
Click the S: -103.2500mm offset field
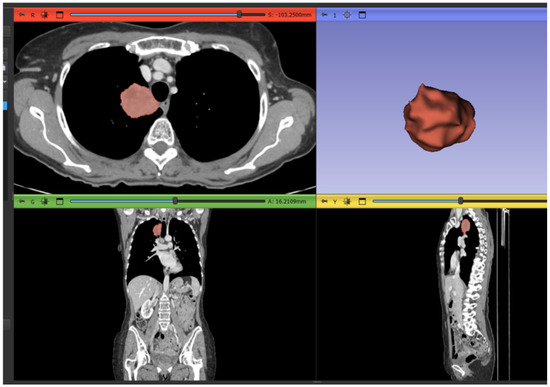pyautogui.click(x=290, y=15)
